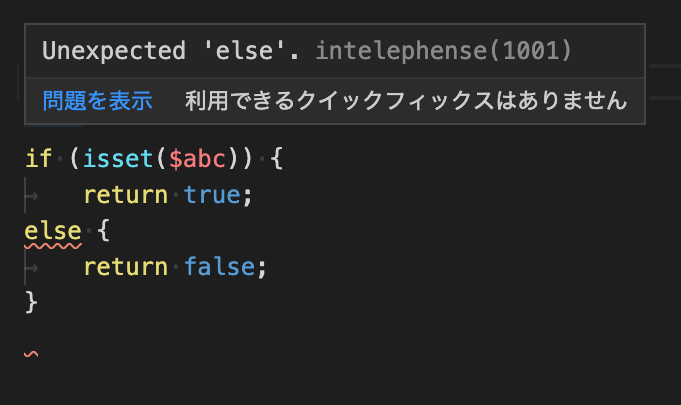The width and height of the screenshot is (681, 405).
Task: Click the quick fix unavailable text
Action: tap(406, 101)
